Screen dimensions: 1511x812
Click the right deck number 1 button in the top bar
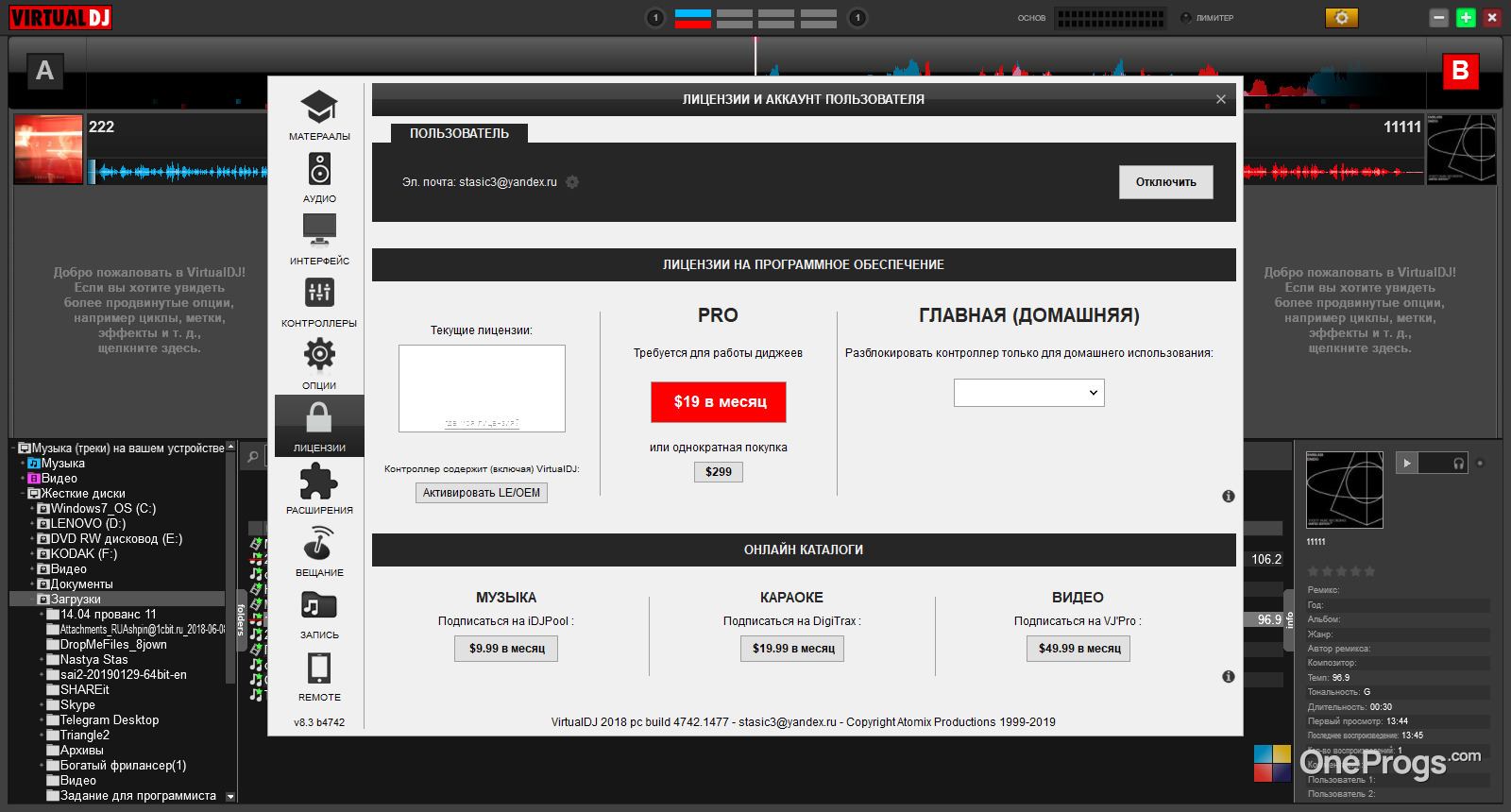(x=857, y=18)
